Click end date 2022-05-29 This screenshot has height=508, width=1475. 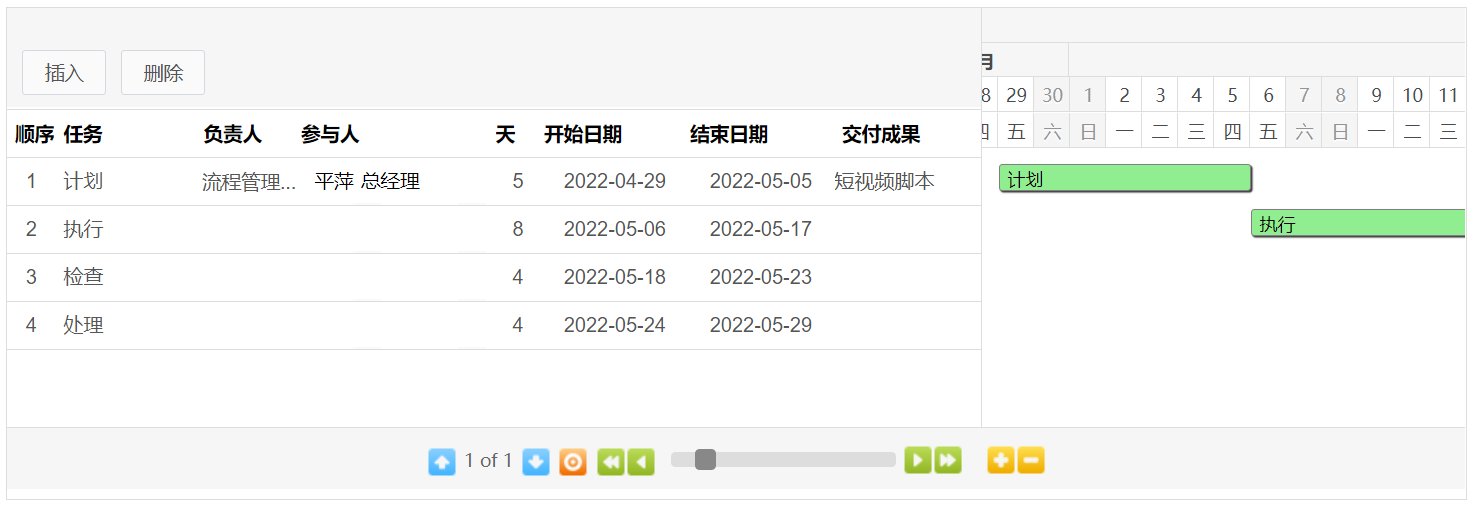(761, 325)
